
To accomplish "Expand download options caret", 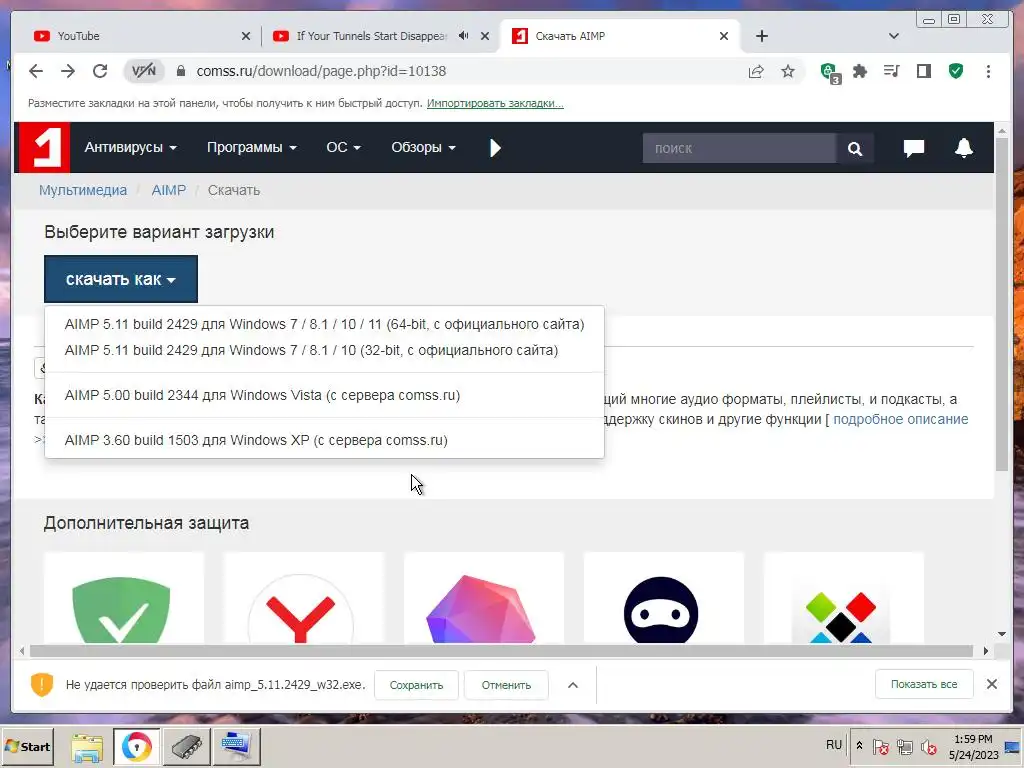I will coord(573,685).
